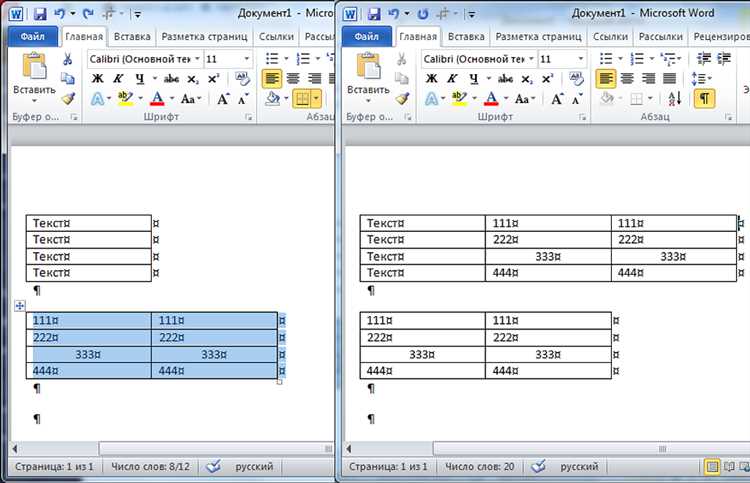The height and width of the screenshot is (483, 750).
Task: Click Paste clipboard icon in left window
Action: point(34,66)
